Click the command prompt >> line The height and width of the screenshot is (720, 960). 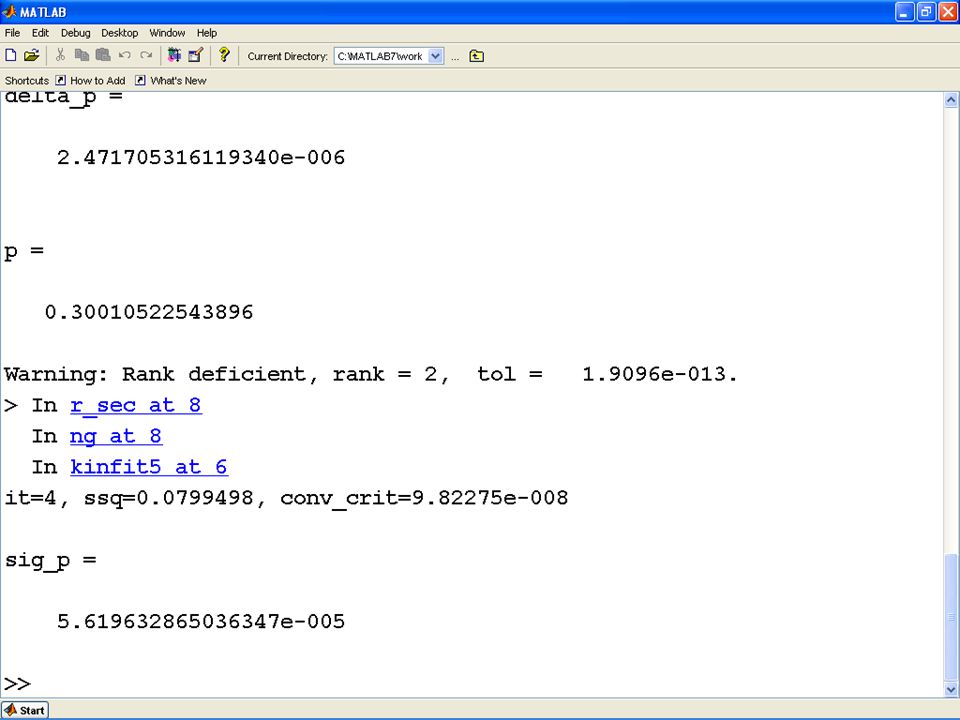(x=17, y=683)
